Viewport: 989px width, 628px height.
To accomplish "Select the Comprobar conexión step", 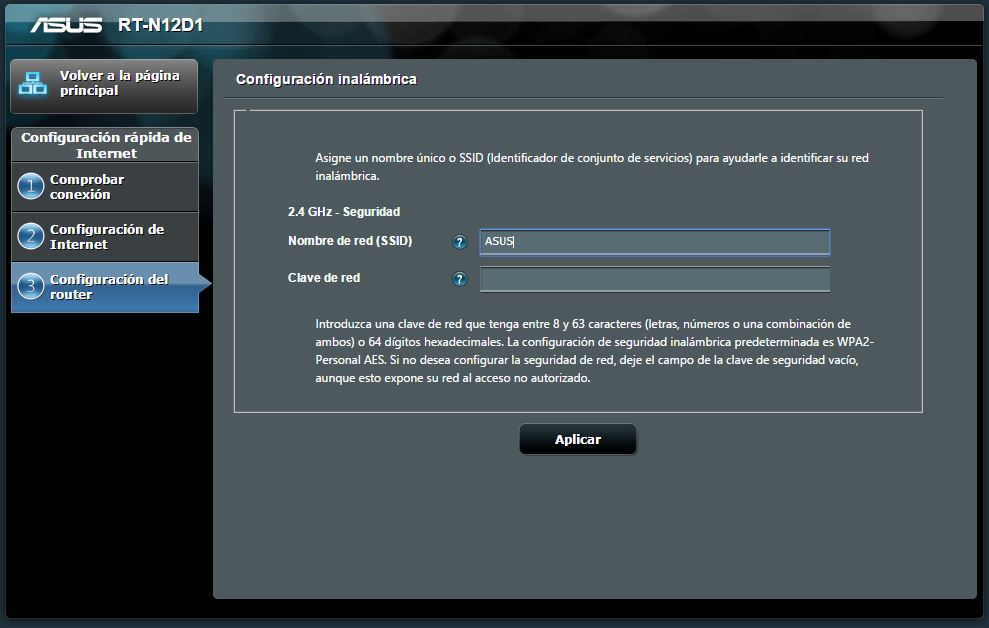I will [x=87, y=187].
